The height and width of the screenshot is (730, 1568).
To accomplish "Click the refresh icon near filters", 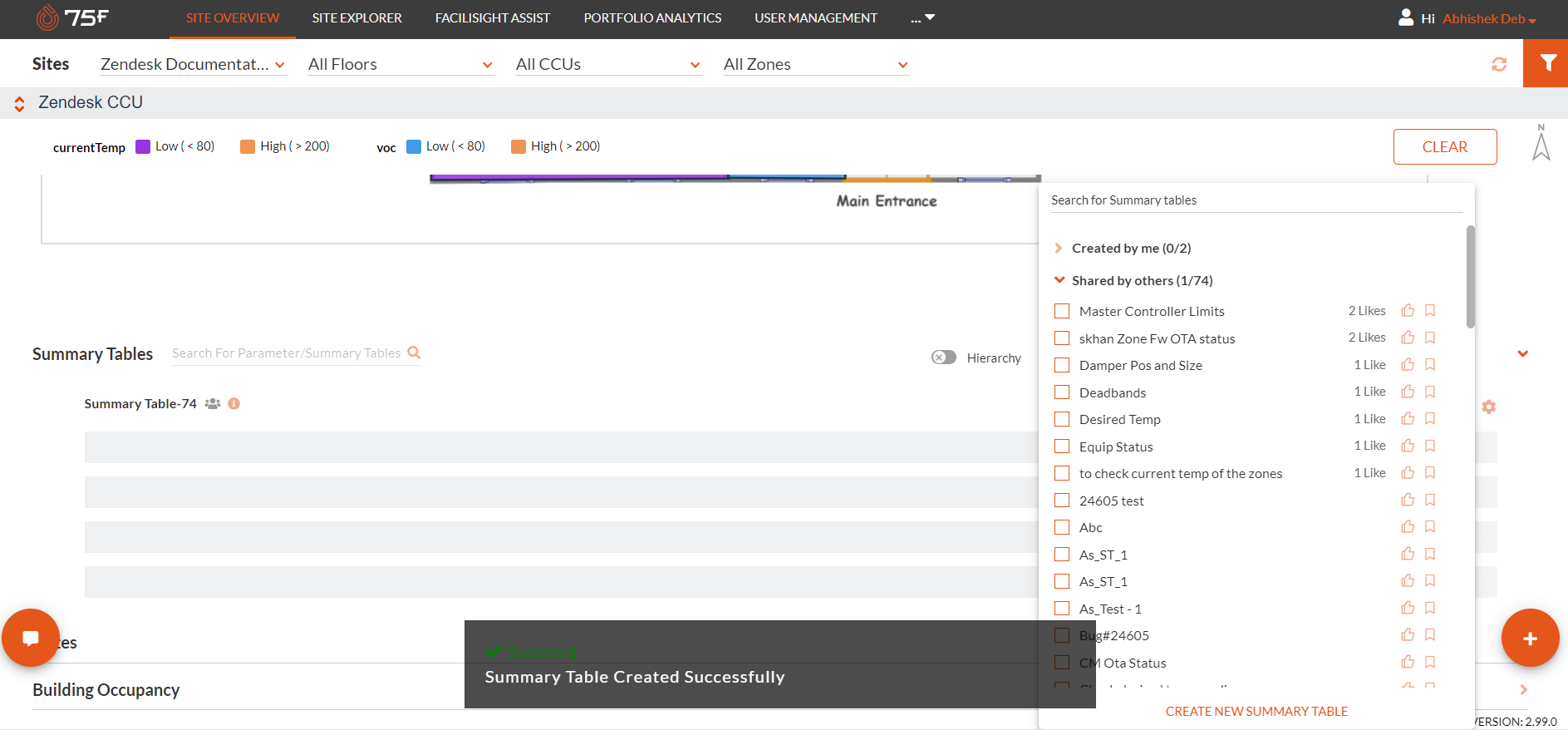I will click(1499, 64).
